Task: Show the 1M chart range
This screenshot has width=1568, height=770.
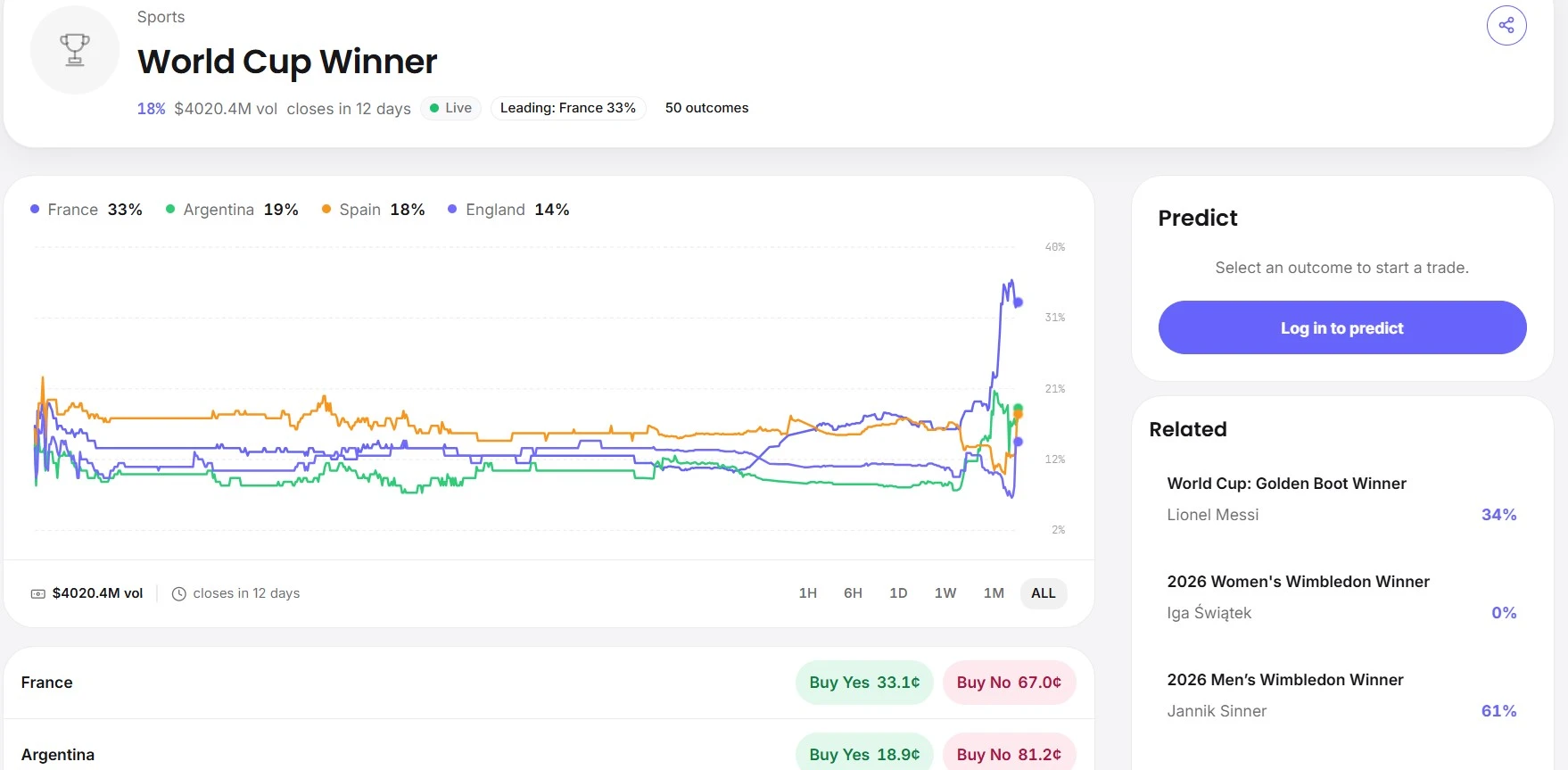Action: pos(994,593)
